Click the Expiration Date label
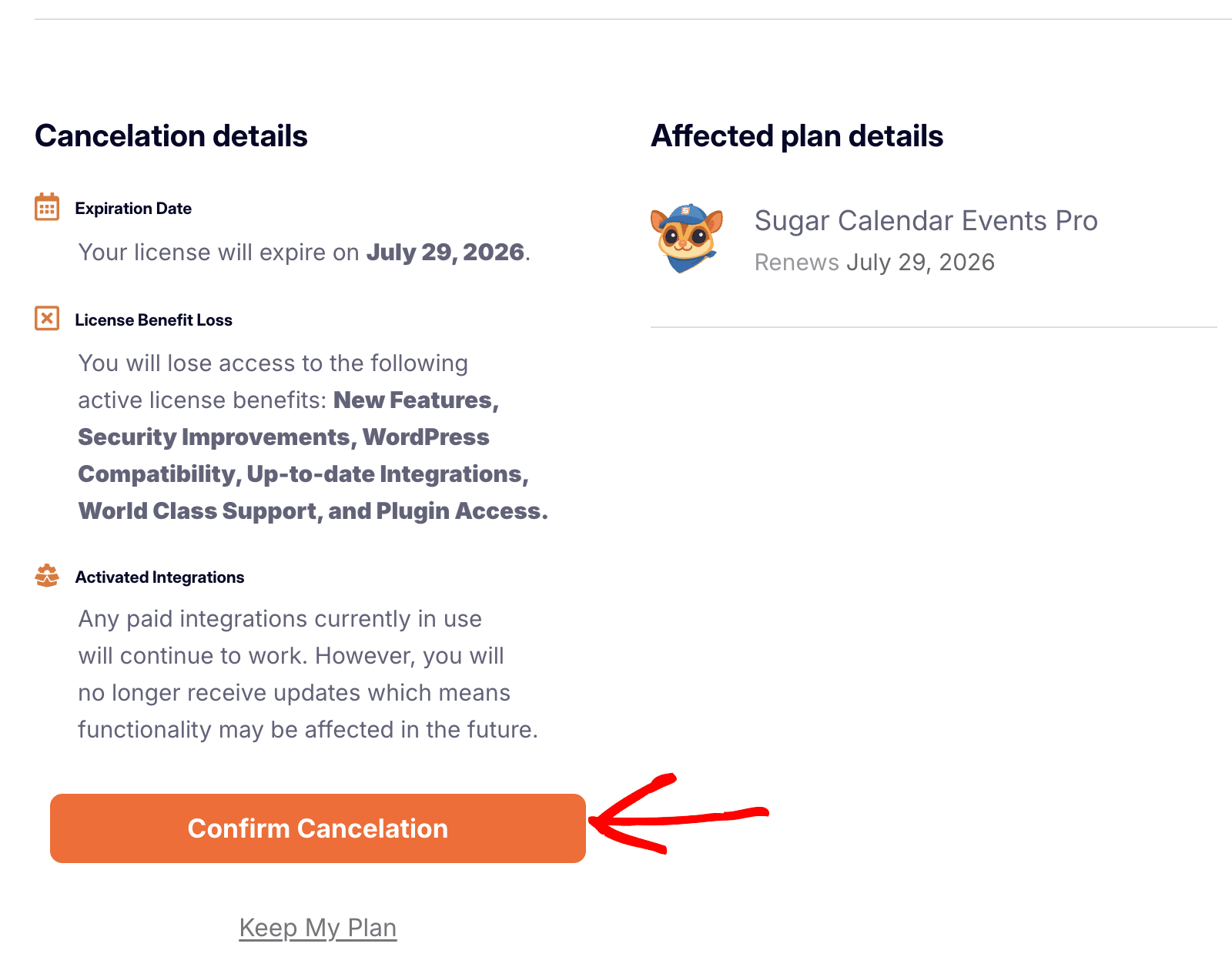The width and height of the screenshot is (1232, 967). point(132,208)
